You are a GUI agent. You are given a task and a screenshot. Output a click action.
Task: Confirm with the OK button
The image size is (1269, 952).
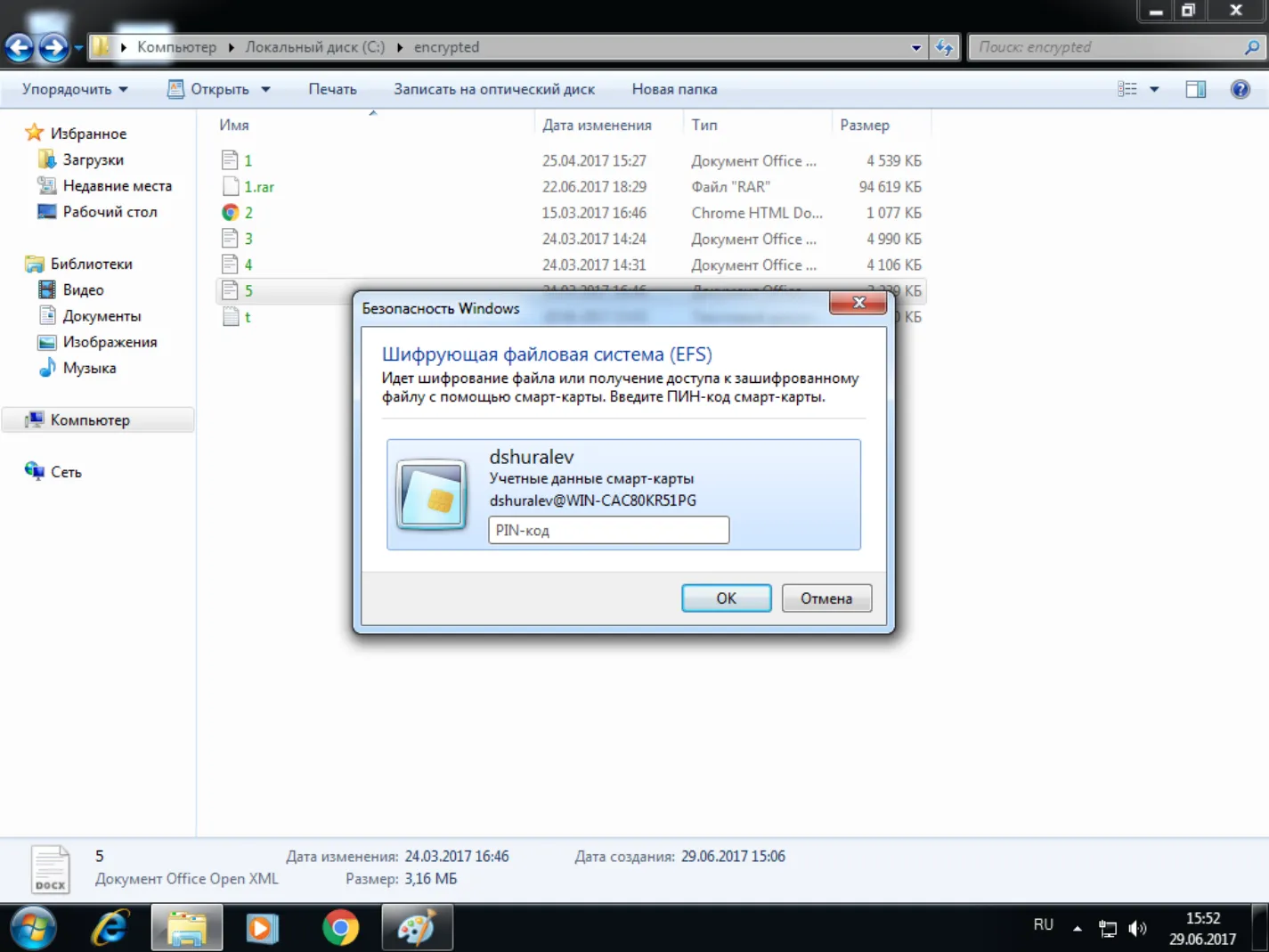[x=726, y=598]
